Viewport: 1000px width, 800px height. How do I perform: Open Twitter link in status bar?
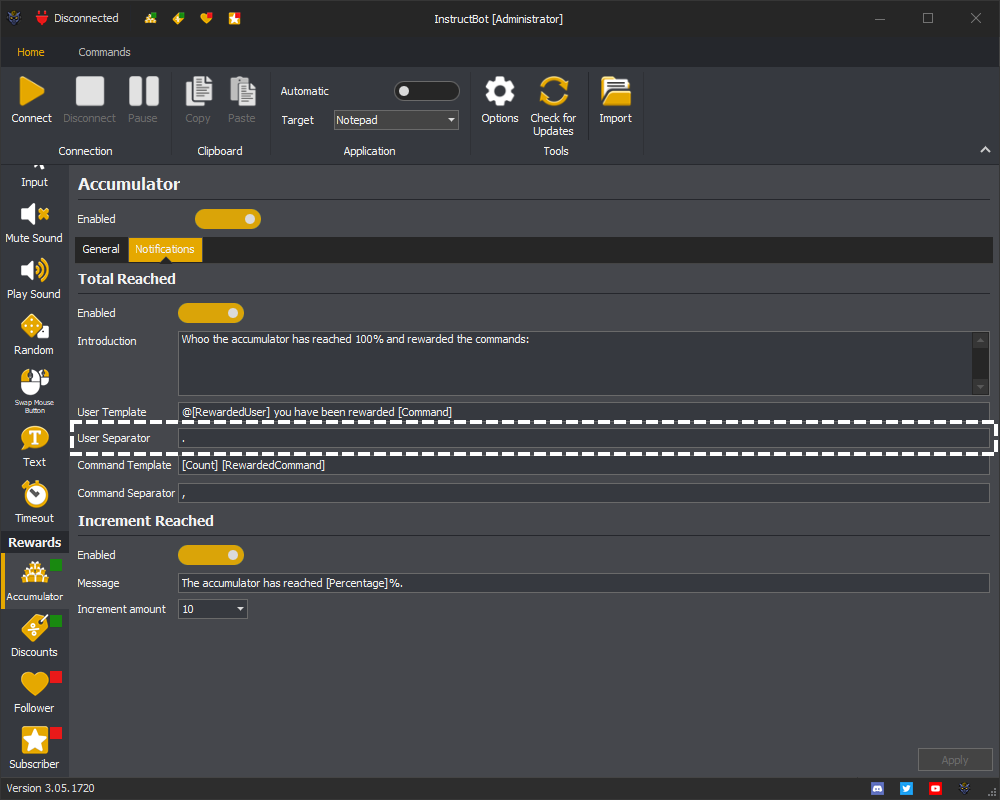pyautogui.click(x=906, y=789)
